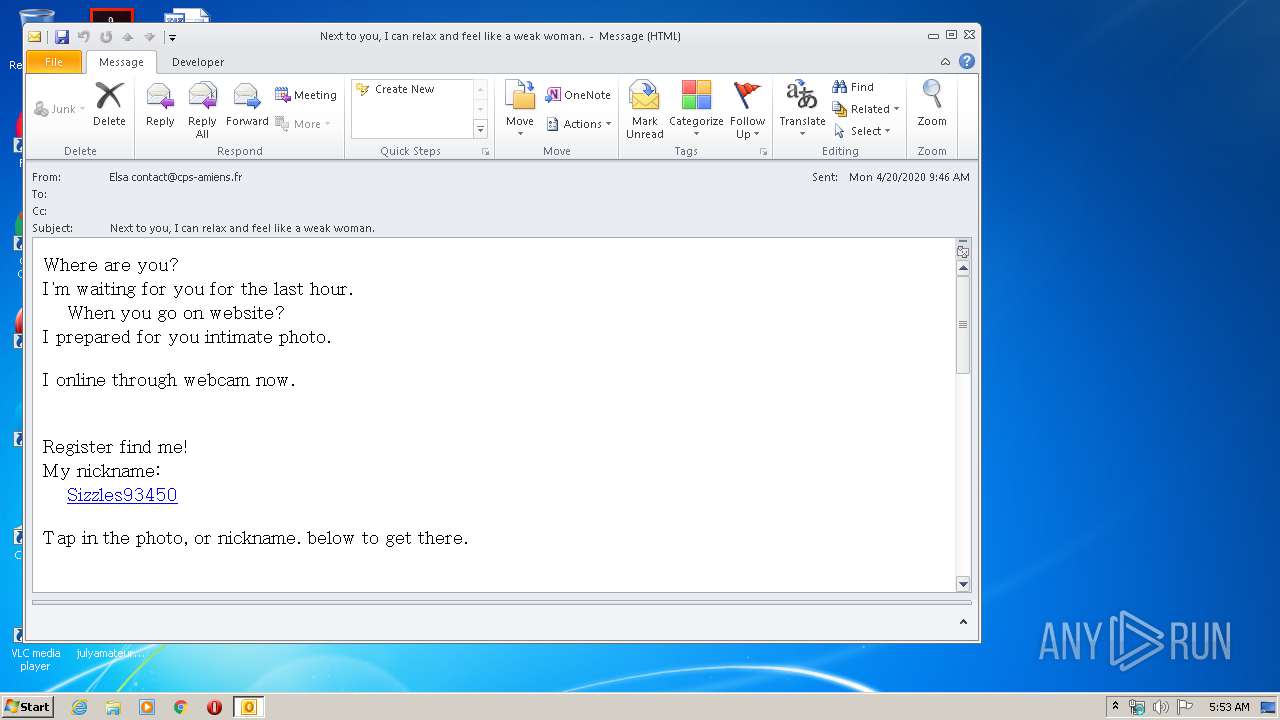Click the network tray icon
Screen dimensions: 1280x720
click(x=1137, y=707)
